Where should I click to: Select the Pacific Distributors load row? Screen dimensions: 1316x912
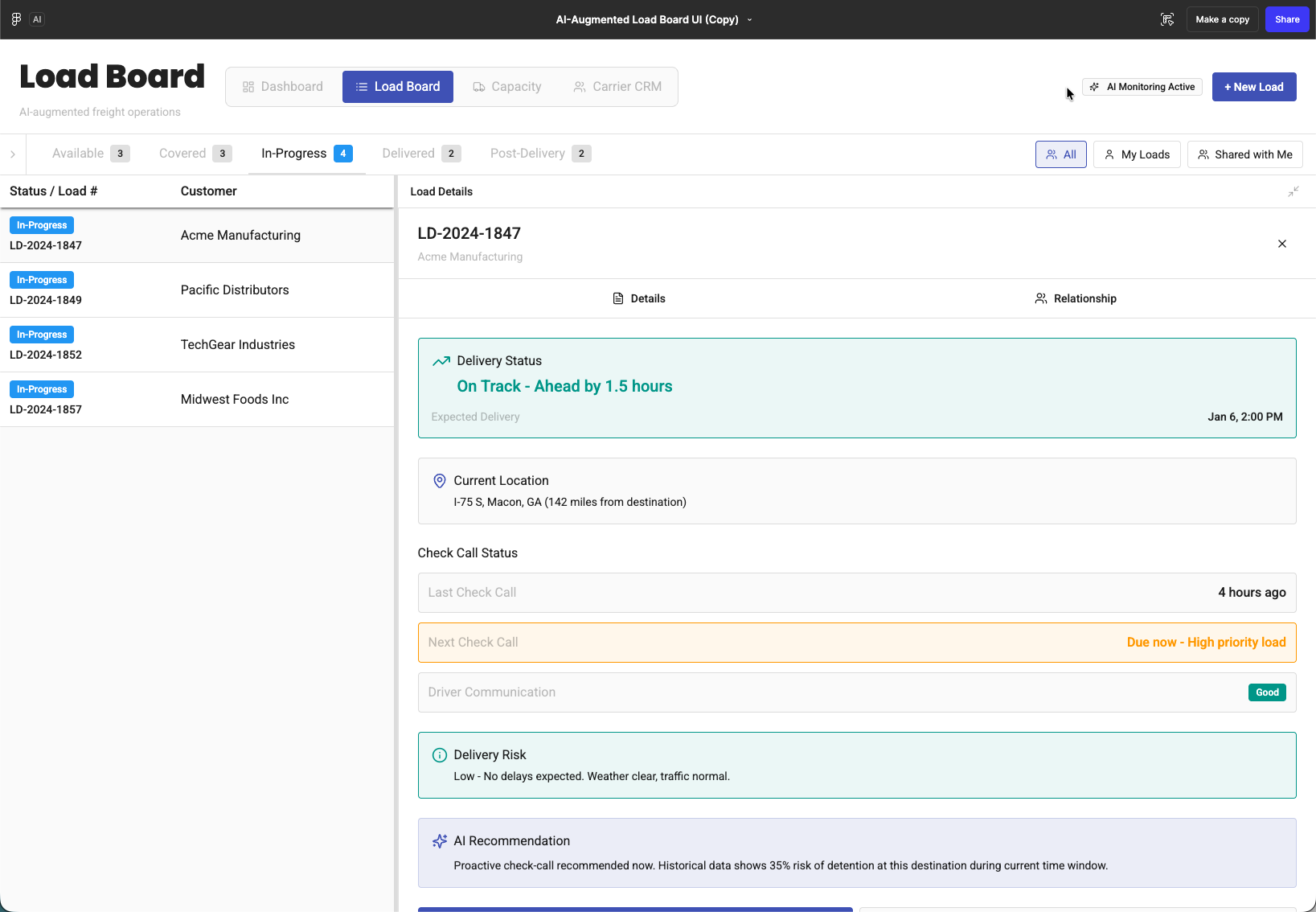click(x=197, y=290)
